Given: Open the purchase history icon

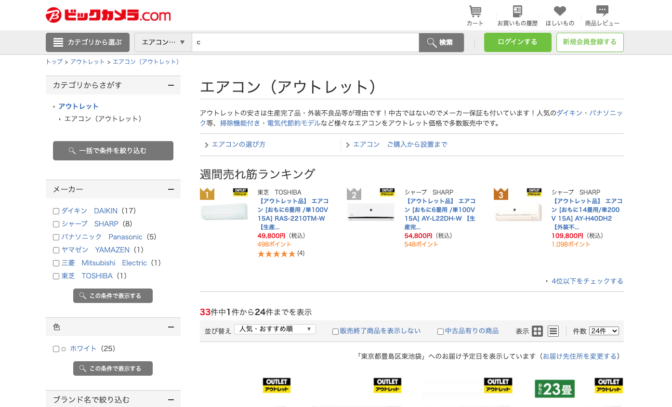Looking at the screenshot, I should (x=517, y=11).
